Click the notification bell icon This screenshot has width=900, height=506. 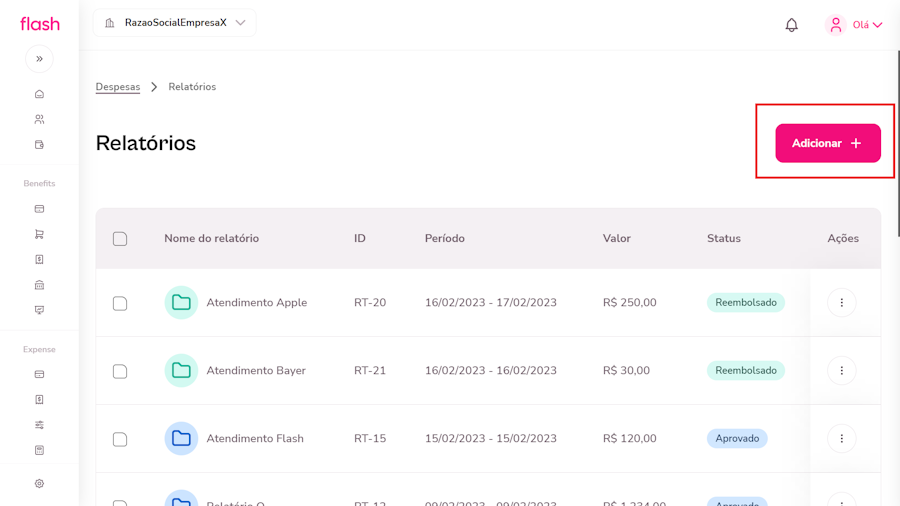coord(791,25)
